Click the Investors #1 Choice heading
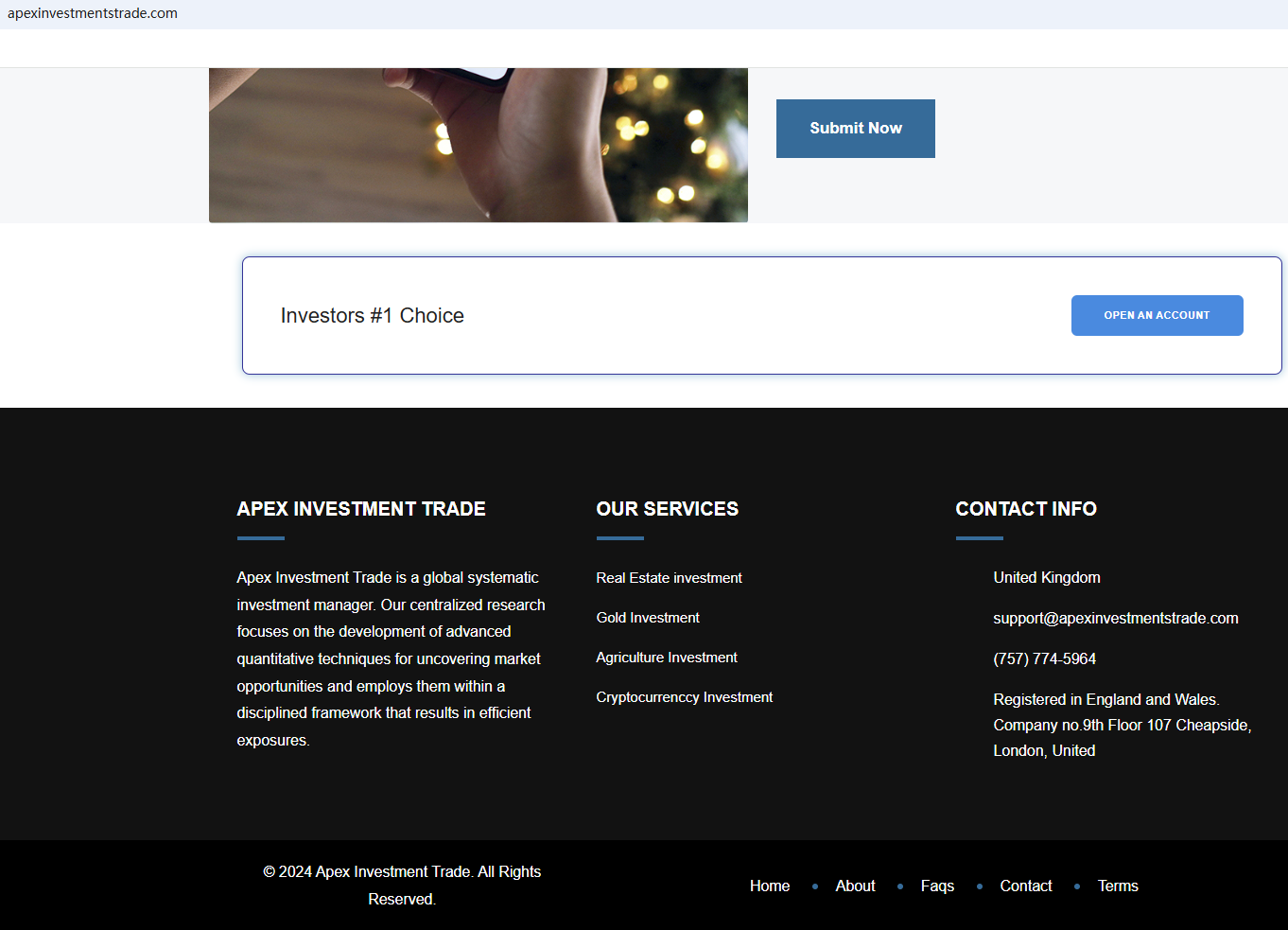 pos(373,316)
